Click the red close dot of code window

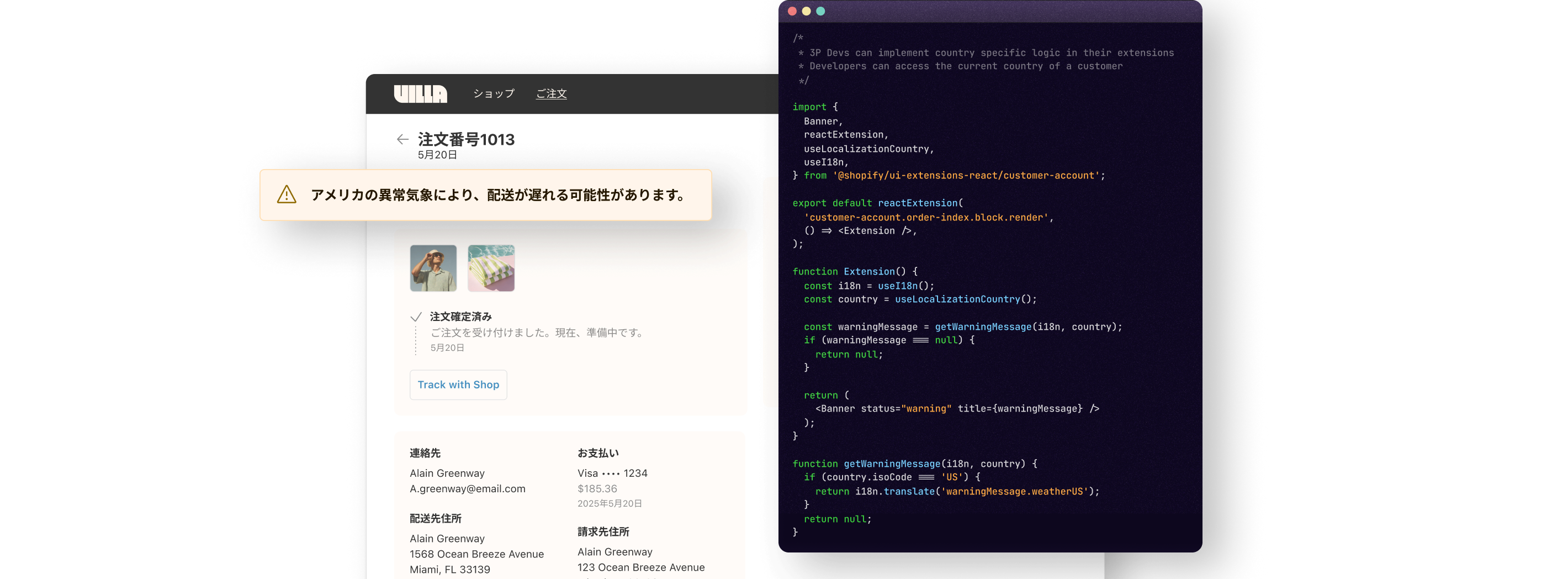click(x=792, y=11)
